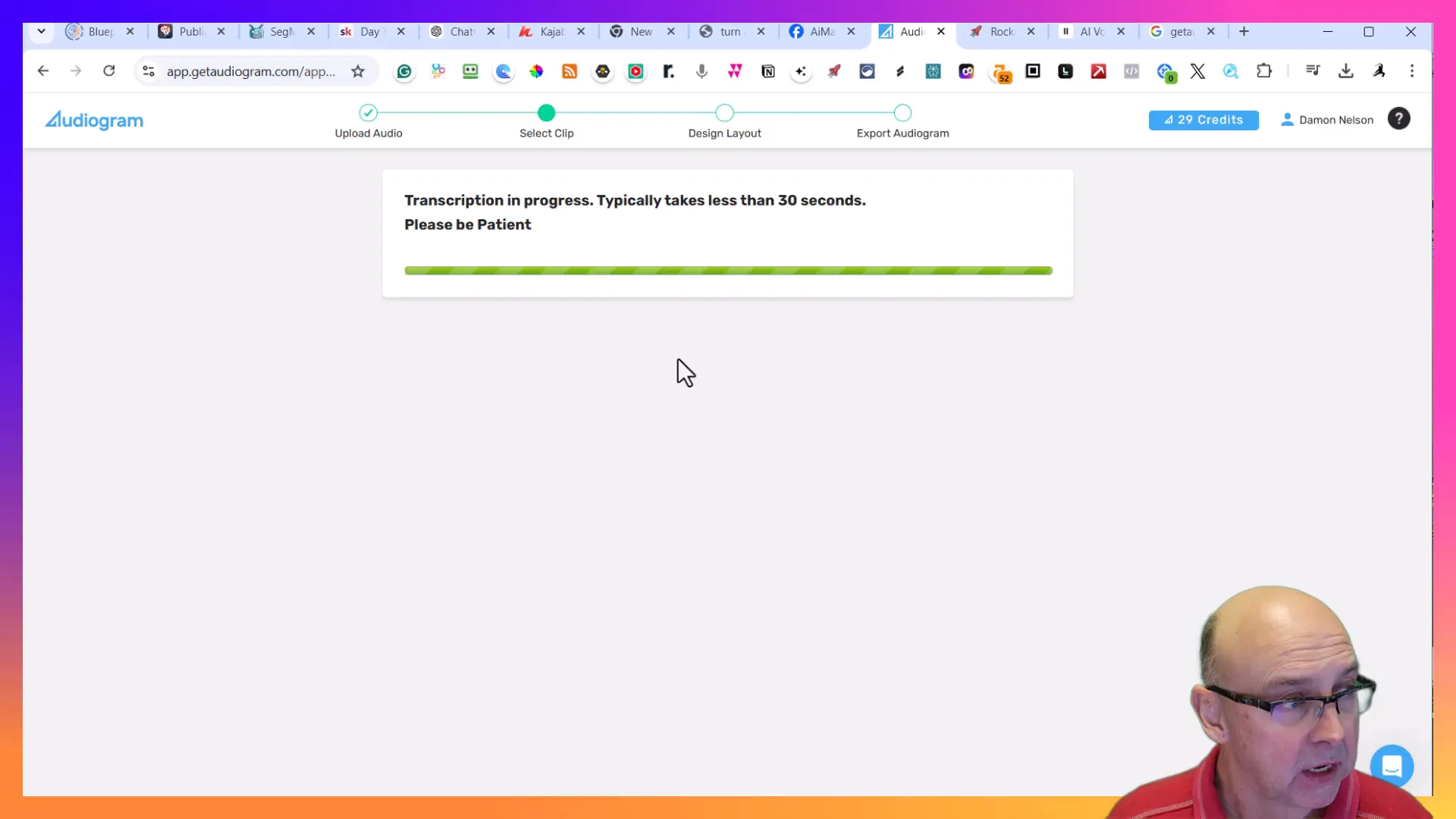The width and height of the screenshot is (1456, 819).
Task: Click the live chat support bubble
Action: pos(1393,765)
